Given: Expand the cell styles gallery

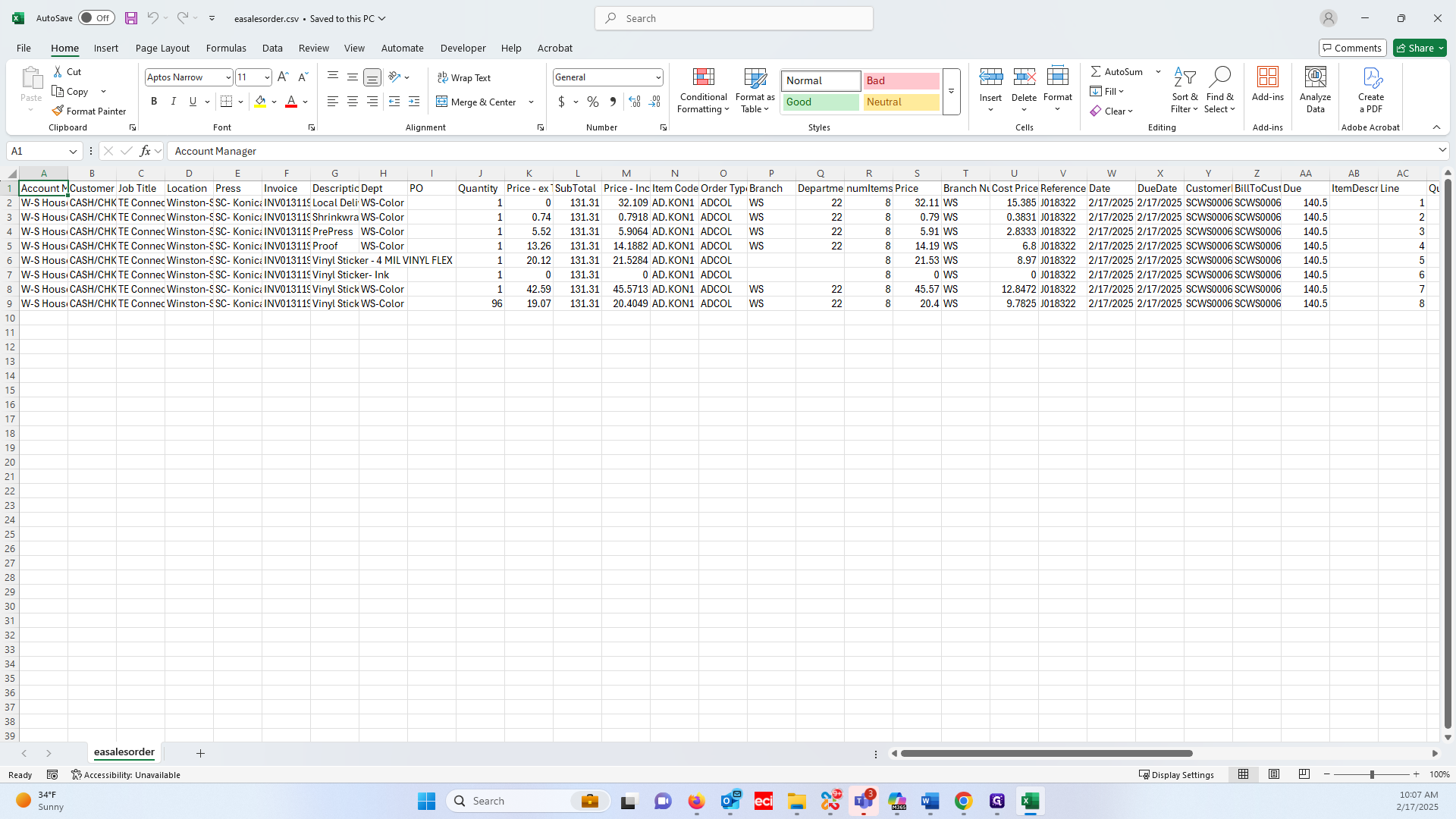Looking at the screenshot, I should 951,92.
